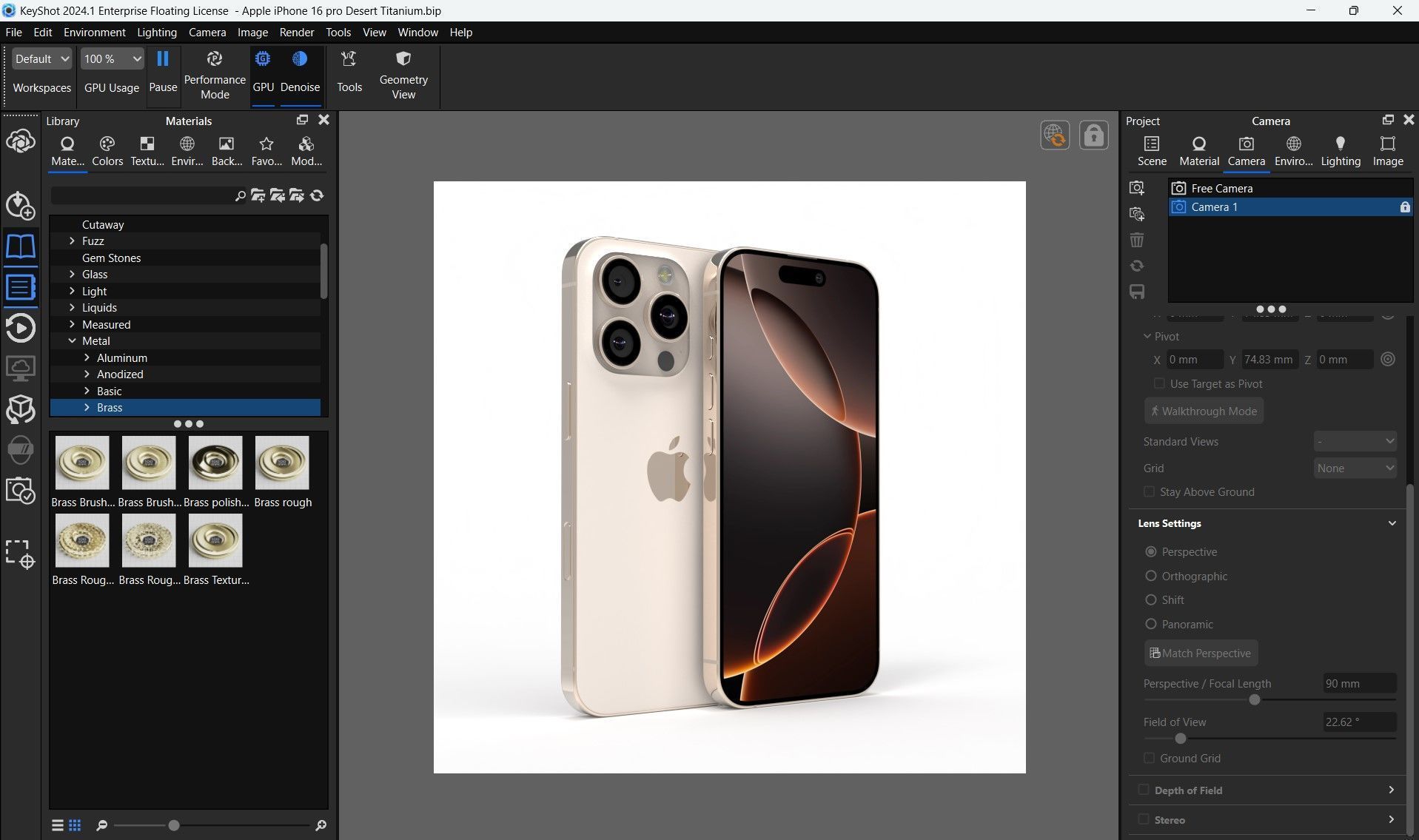Open the Render camera-check icon

[x=21, y=491]
